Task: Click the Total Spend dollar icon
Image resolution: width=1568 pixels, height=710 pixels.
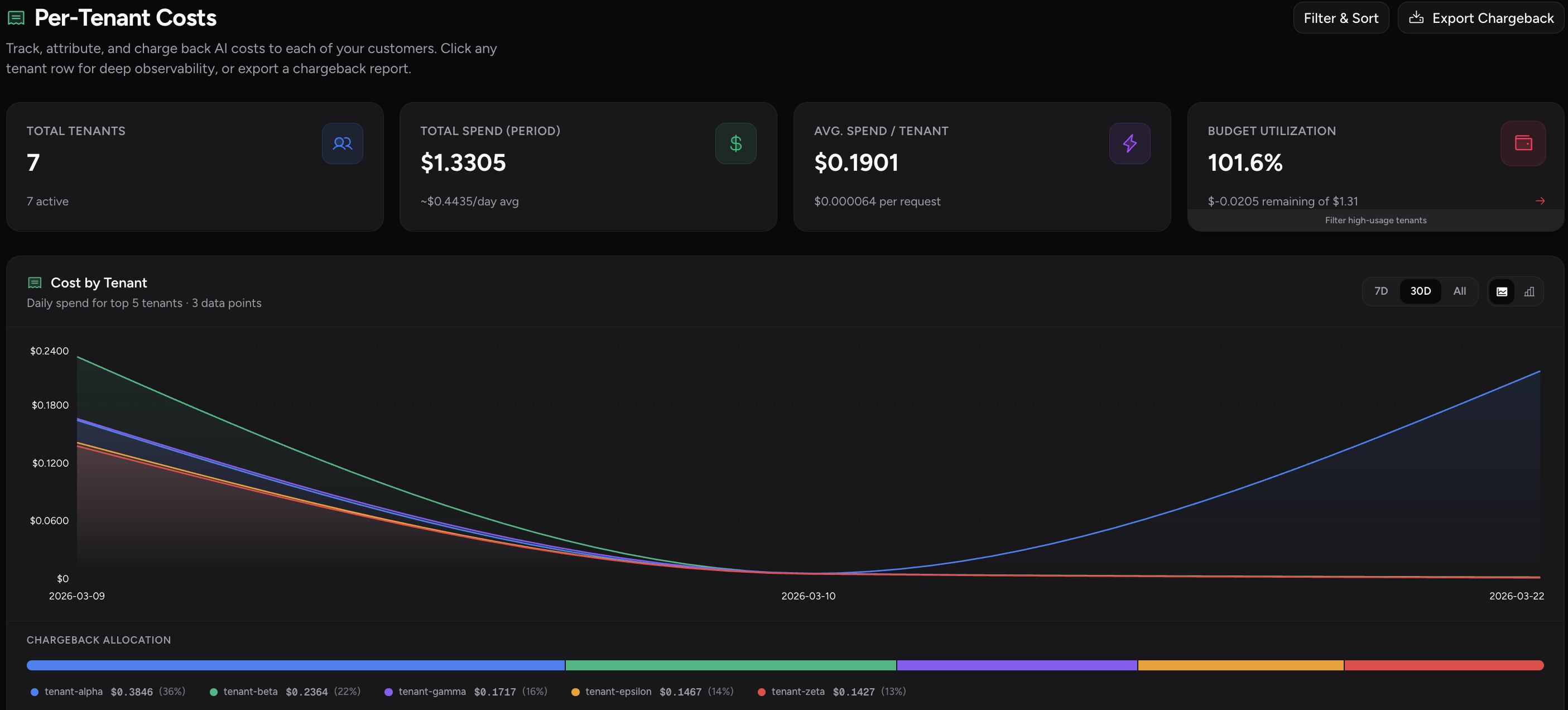Action: (735, 143)
